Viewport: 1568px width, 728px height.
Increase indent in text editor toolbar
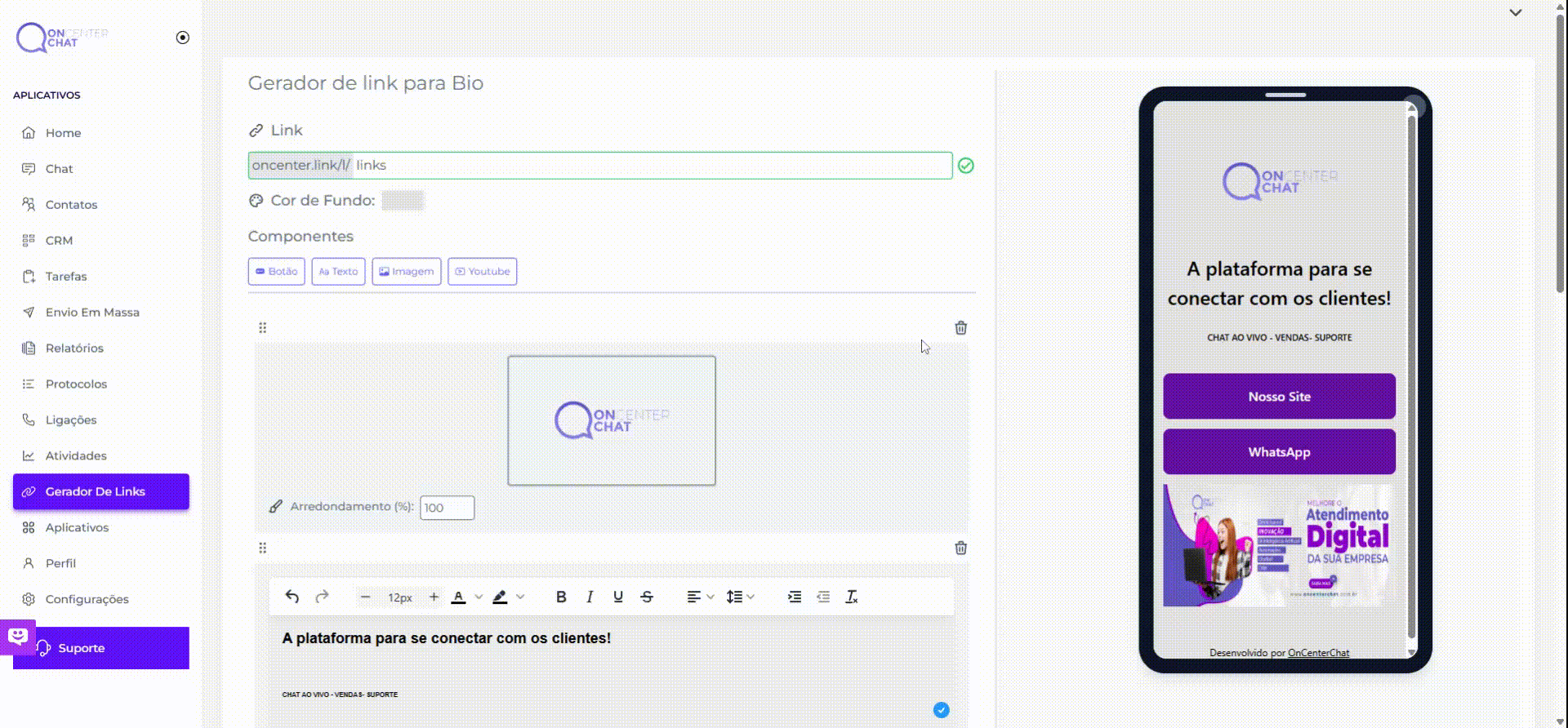click(x=794, y=597)
